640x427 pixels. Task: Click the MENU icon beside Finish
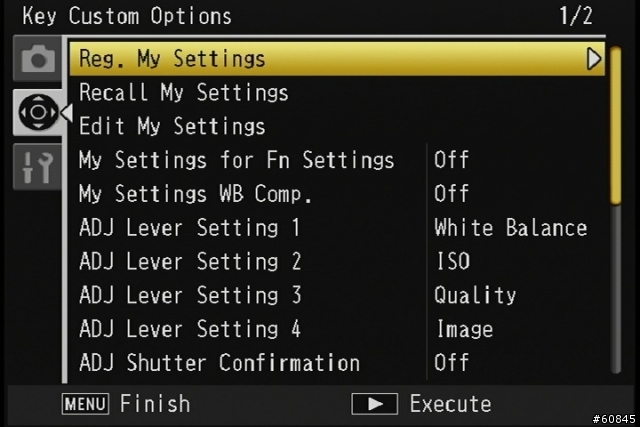[x=85, y=404]
